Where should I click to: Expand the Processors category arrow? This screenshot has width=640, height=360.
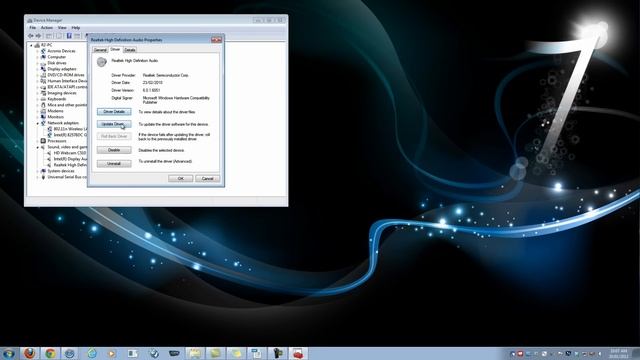37,141
